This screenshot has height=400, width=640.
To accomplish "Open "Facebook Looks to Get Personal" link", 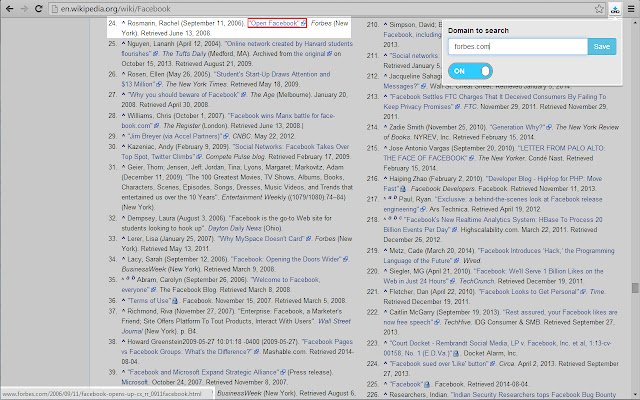I will [x=529, y=292].
